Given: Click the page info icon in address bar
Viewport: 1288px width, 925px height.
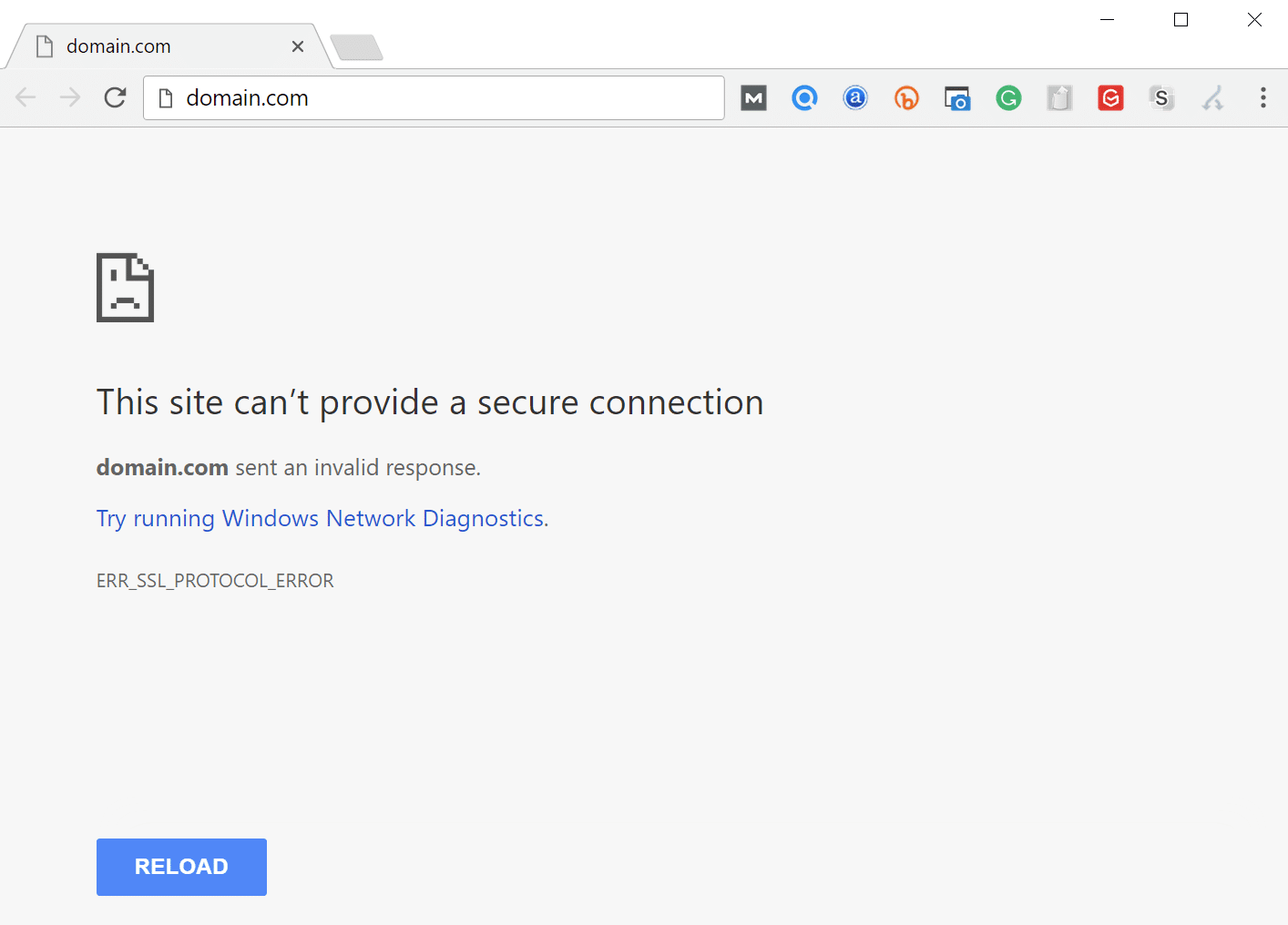Looking at the screenshot, I should click(165, 97).
